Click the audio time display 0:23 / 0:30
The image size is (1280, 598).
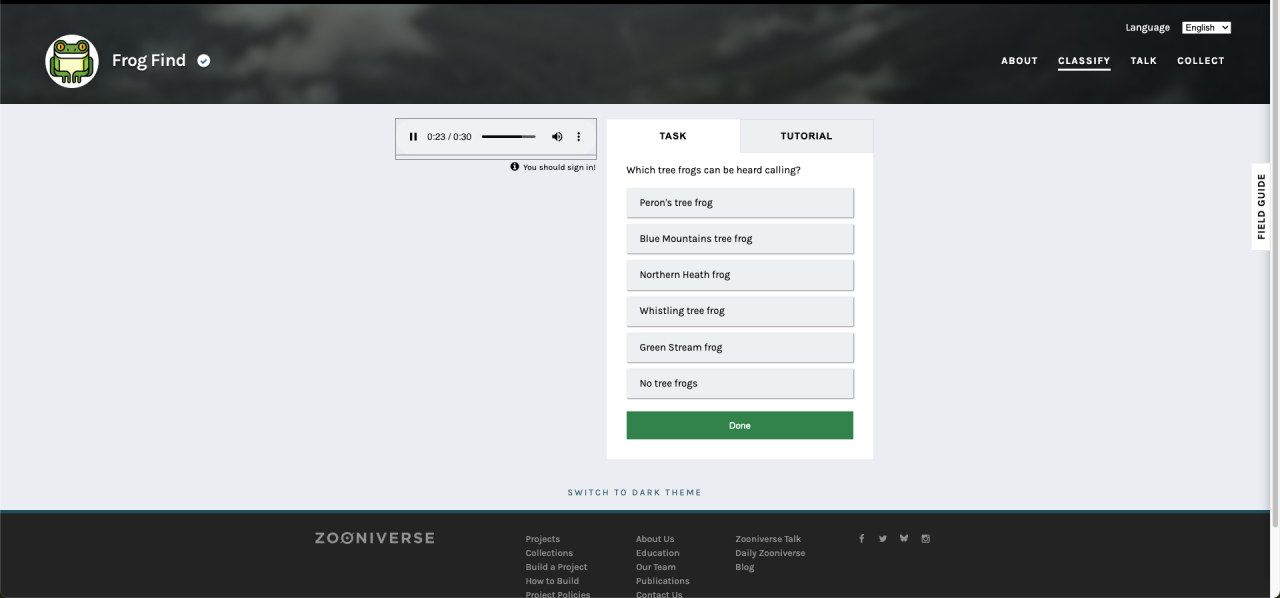coord(449,137)
